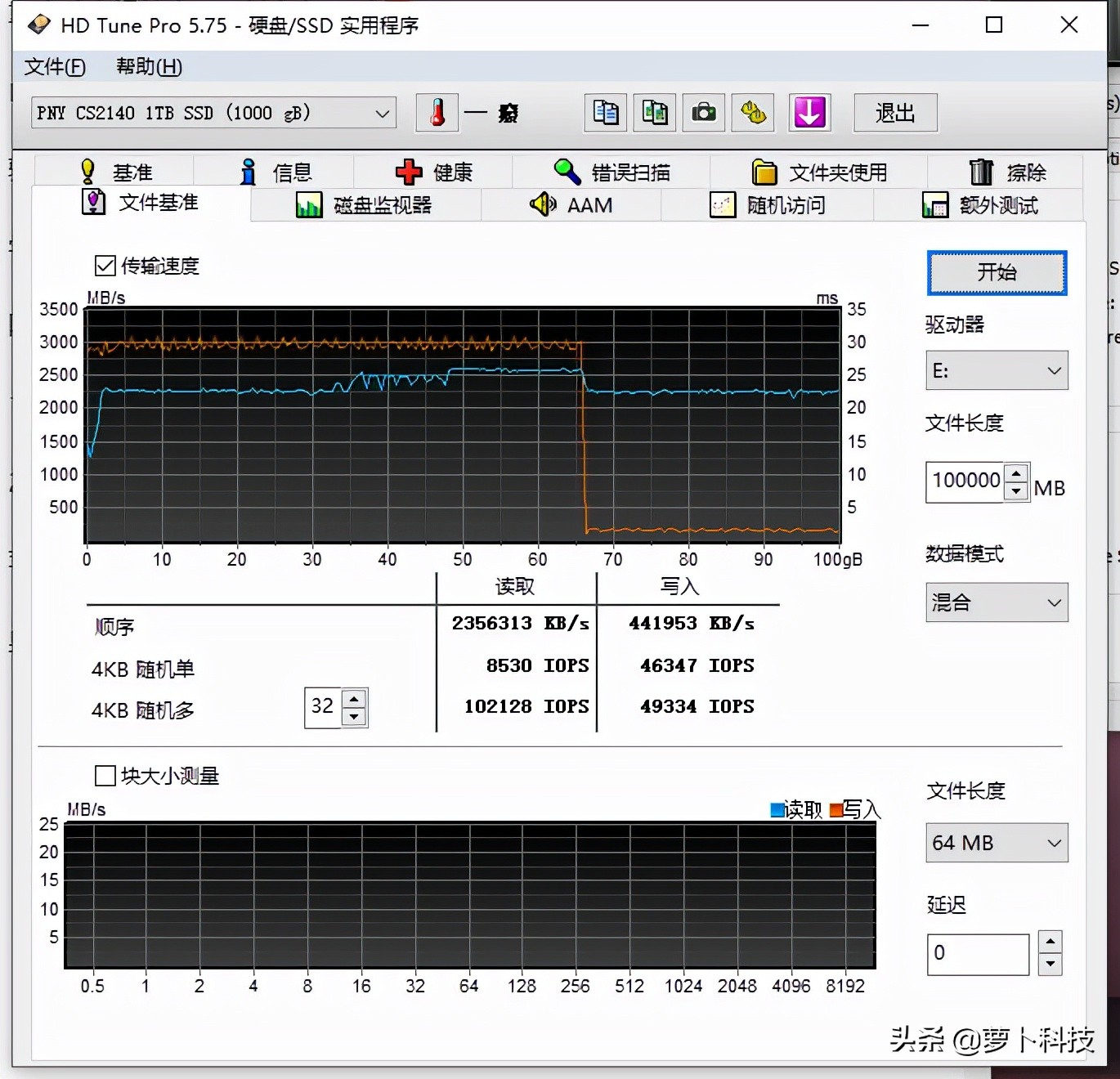The width and height of the screenshot is (1120, 1079).
Task: Toggle the 传输速度 transfer speed checkbox
Action: coord(105,266)
